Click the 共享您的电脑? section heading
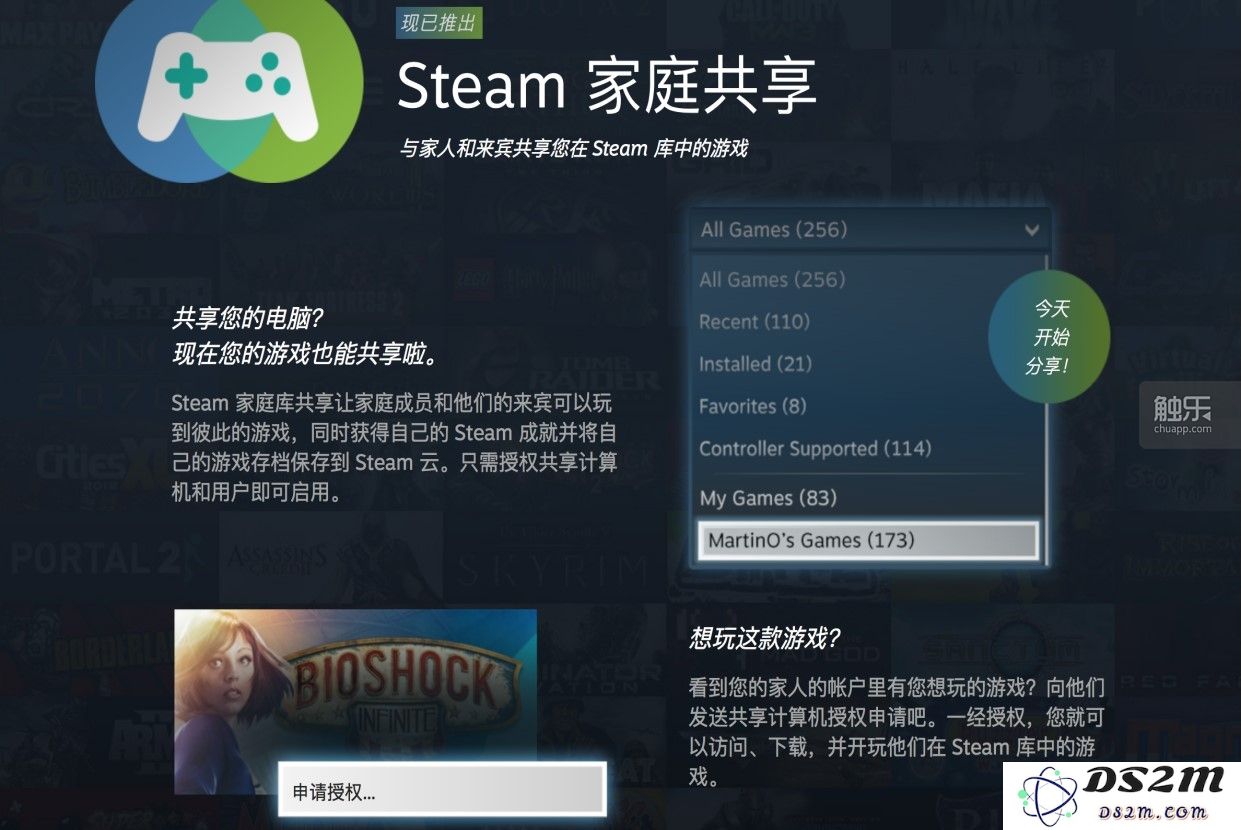This screenshot has width=1241, height=830. tap(249, 318)
